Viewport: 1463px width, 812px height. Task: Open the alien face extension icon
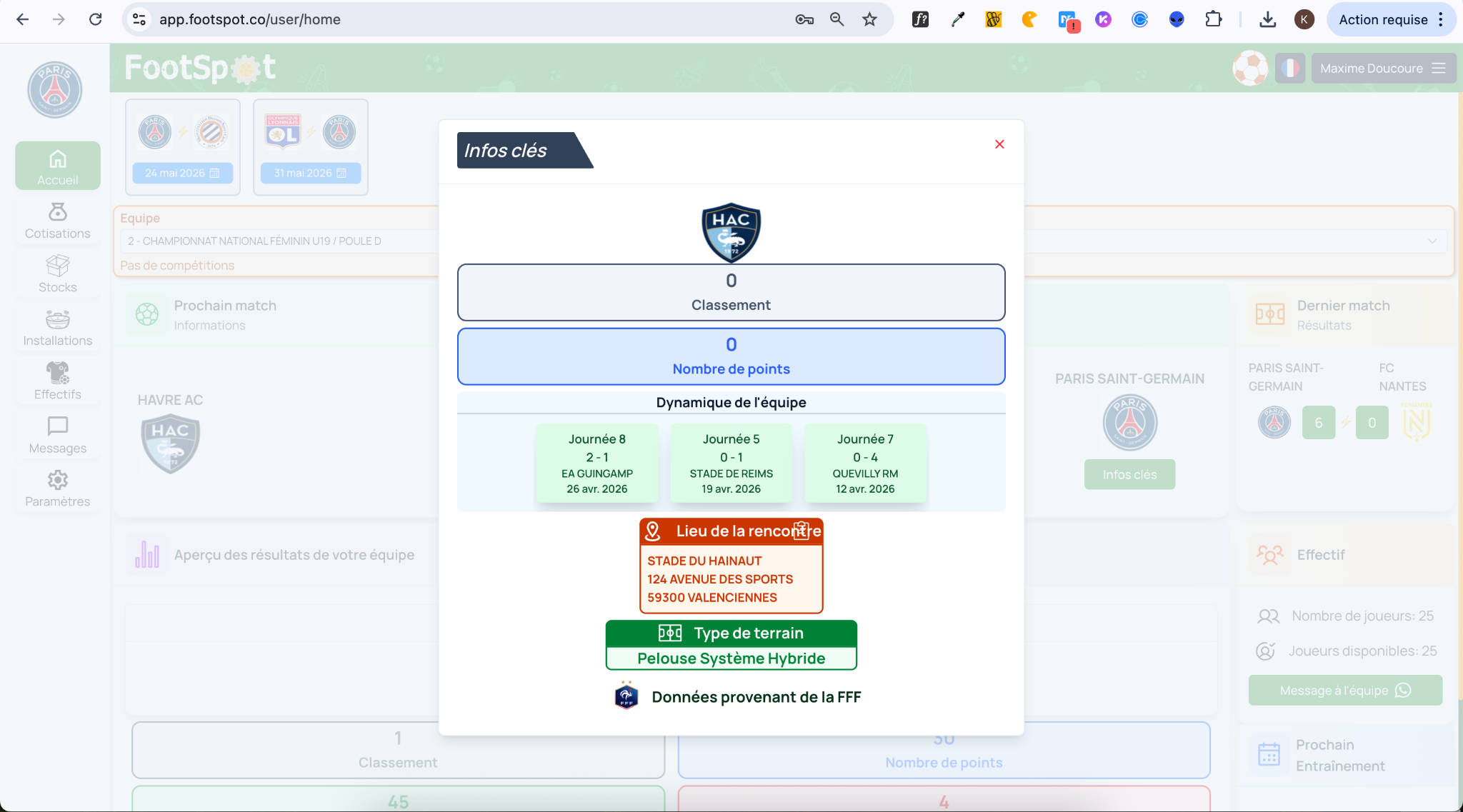tap(1177, 19)
